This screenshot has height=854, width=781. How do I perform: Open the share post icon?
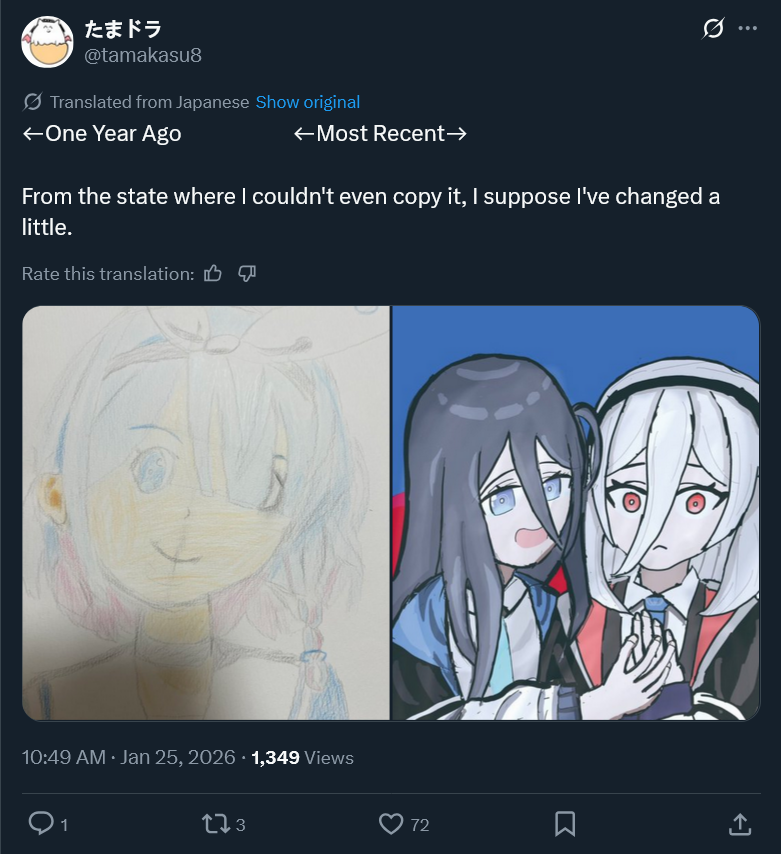[x=740, y=824]
